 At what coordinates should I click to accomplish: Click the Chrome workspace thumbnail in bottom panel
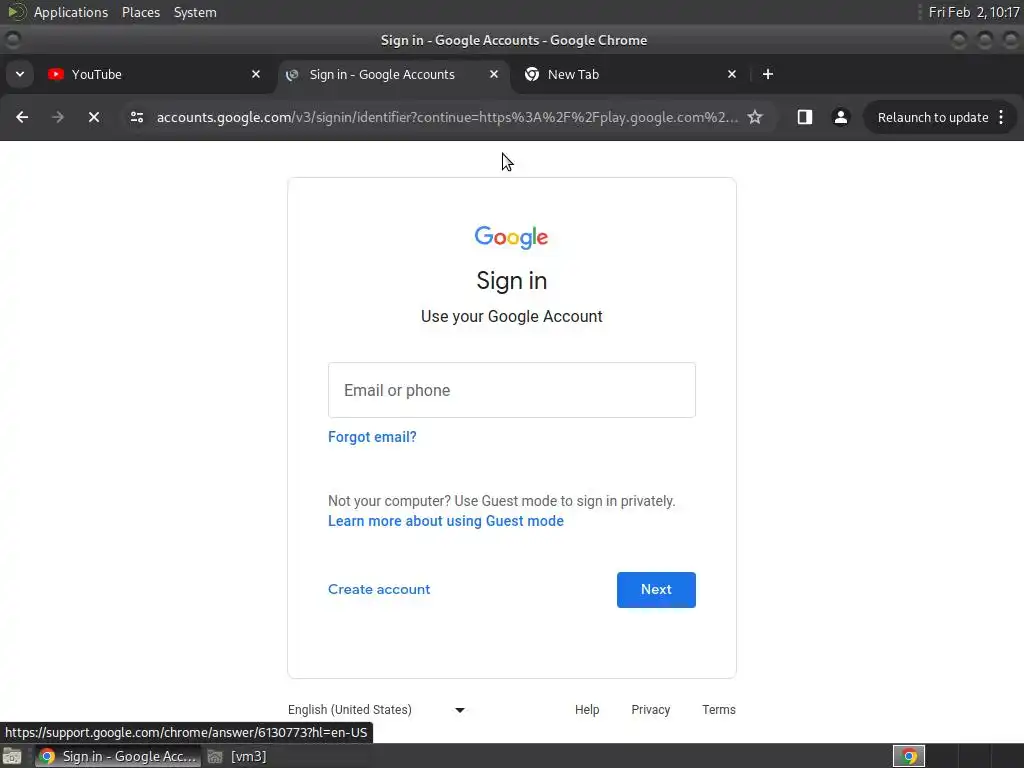[x=909, y=756]
